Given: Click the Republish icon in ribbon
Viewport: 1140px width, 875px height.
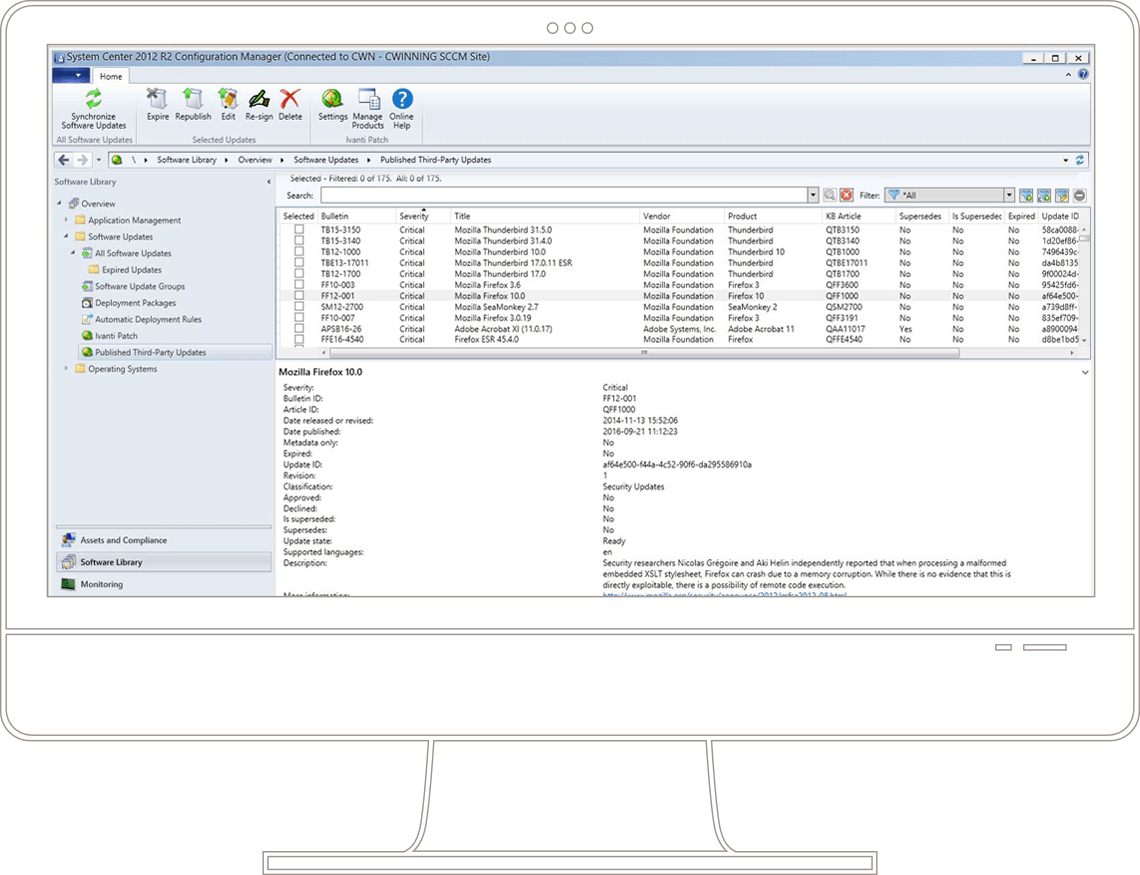Looking at the screenshot, I should pyautogui.click(x=192, y=99).
